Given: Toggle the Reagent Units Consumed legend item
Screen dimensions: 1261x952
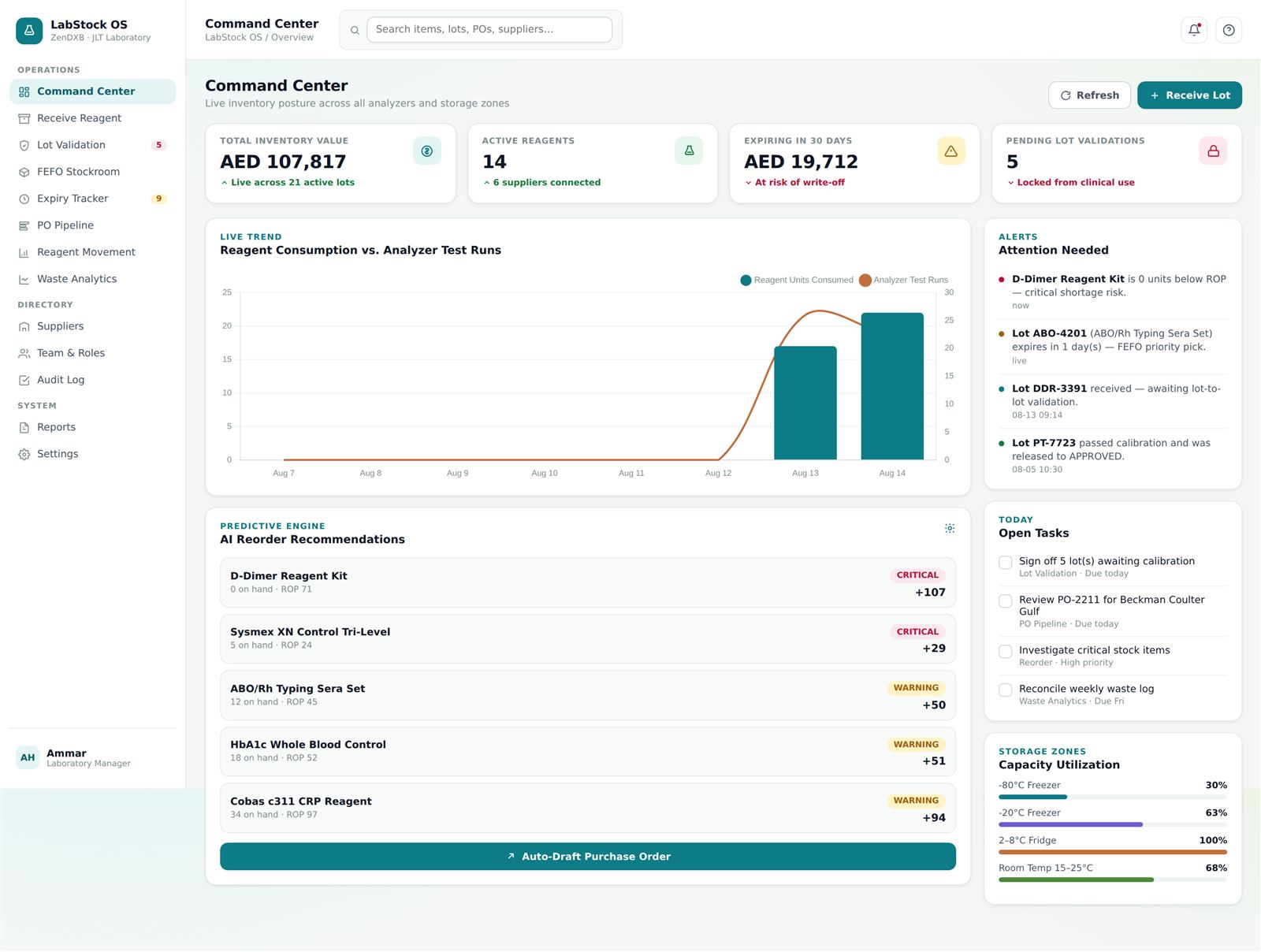Looking at the screenshot, I should pos(797,280).
